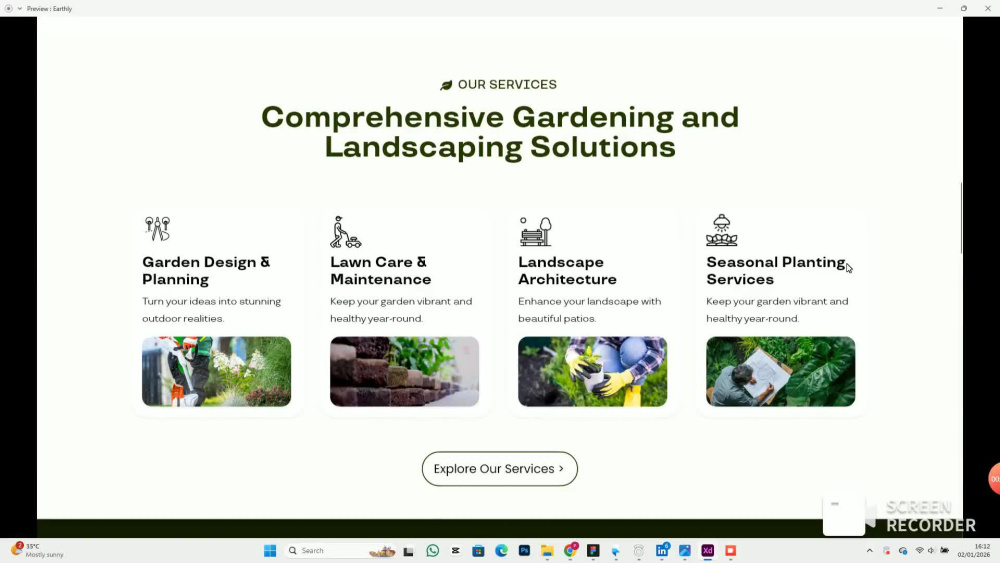
Task: Open Wi-Fi network settings in tray
Action: tap(920, 550)
